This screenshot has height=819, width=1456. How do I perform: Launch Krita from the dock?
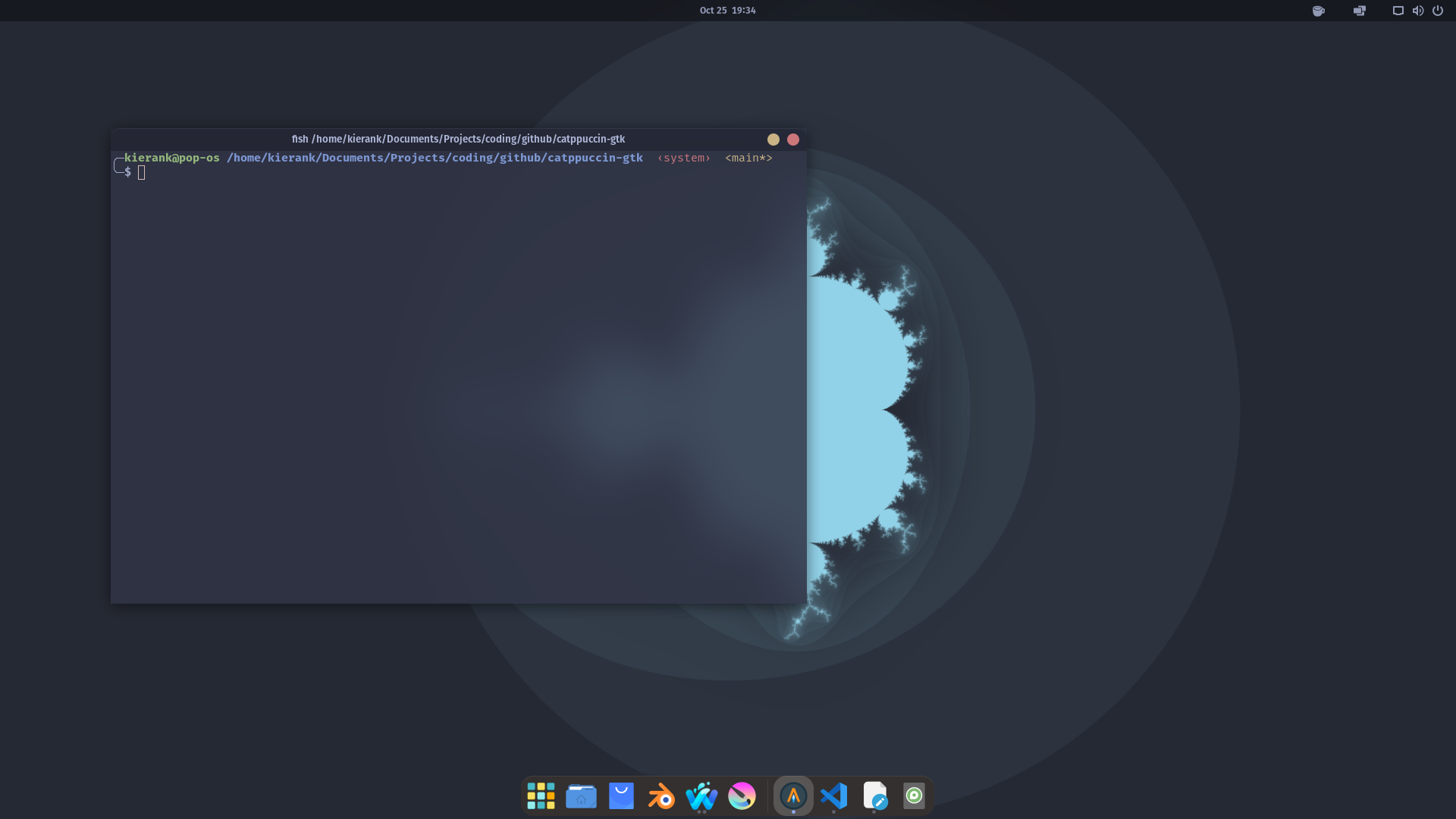[742, 796]
